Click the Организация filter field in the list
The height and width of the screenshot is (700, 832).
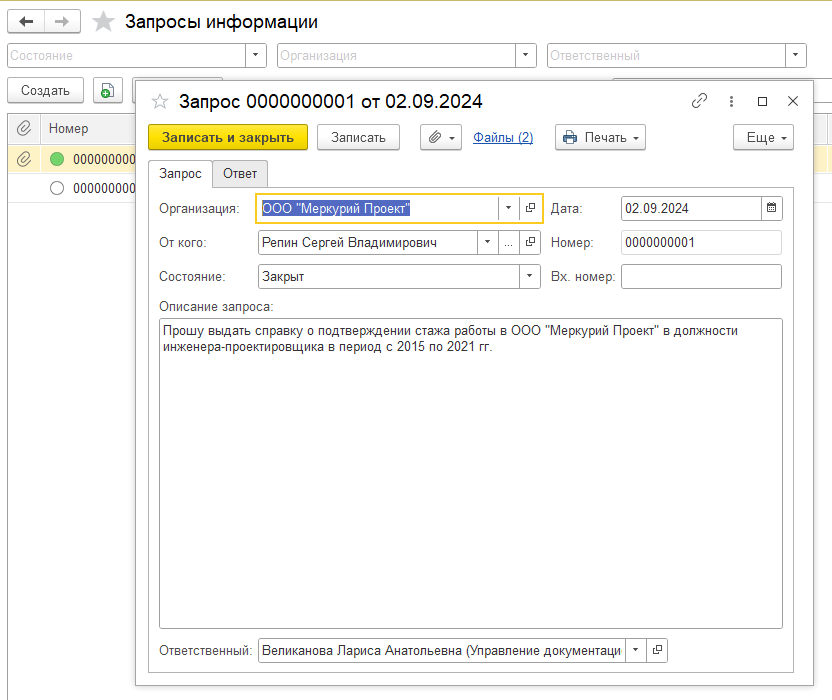(396, 55)
